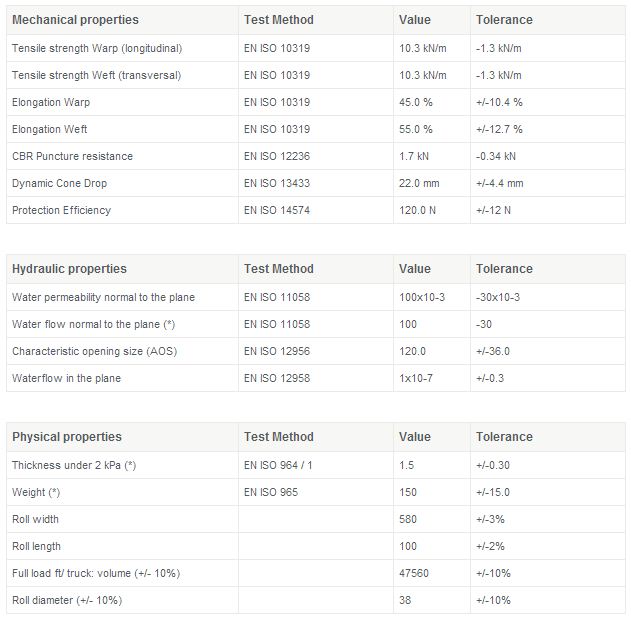
Task: Click the 1x10-7 waterflow value
Action: [x=415, y=378]
